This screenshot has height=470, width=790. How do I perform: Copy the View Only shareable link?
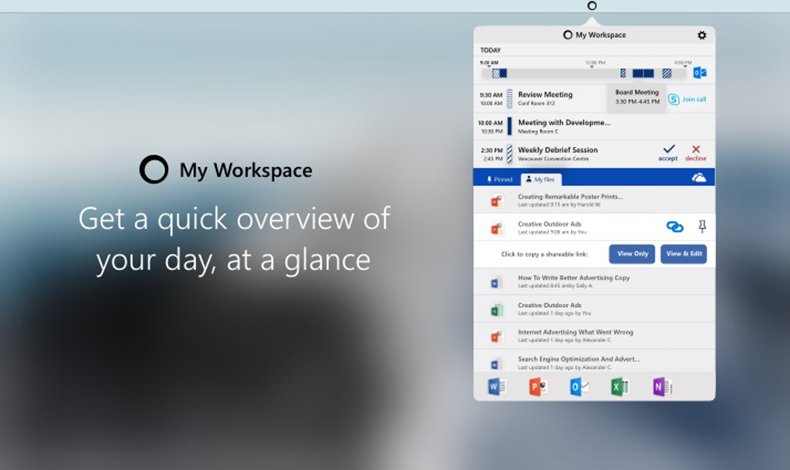pos(632,254)
